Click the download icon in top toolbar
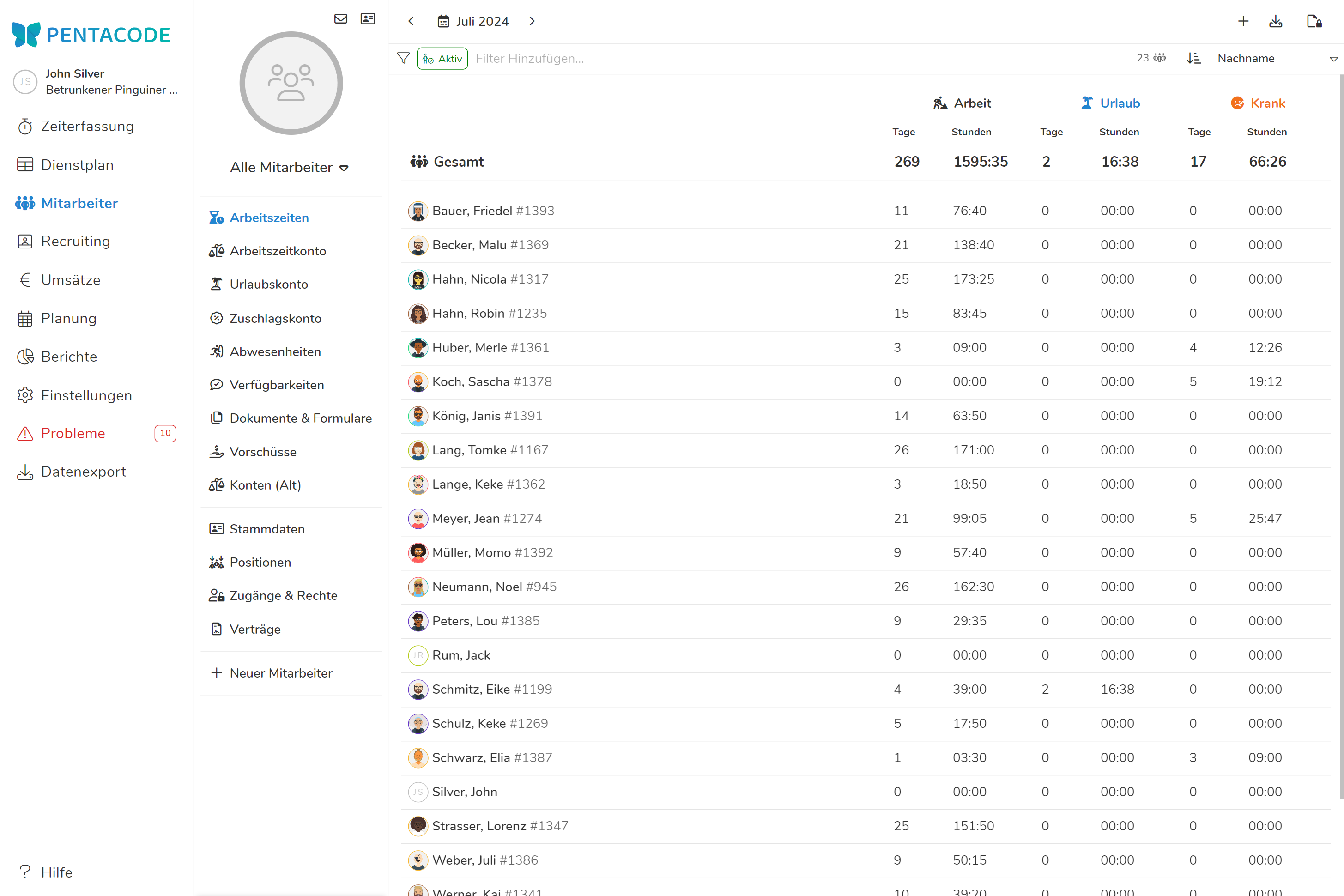Viewport: 1344px width, 896px height. [1276, 21]
